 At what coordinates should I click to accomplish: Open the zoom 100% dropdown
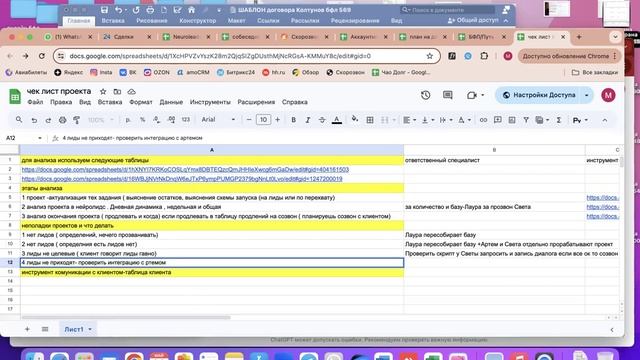100,120
